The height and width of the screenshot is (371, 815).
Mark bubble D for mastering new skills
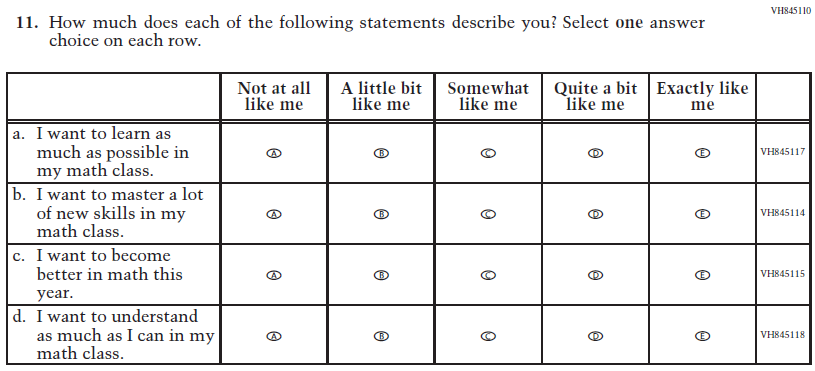tap(595, 214)
